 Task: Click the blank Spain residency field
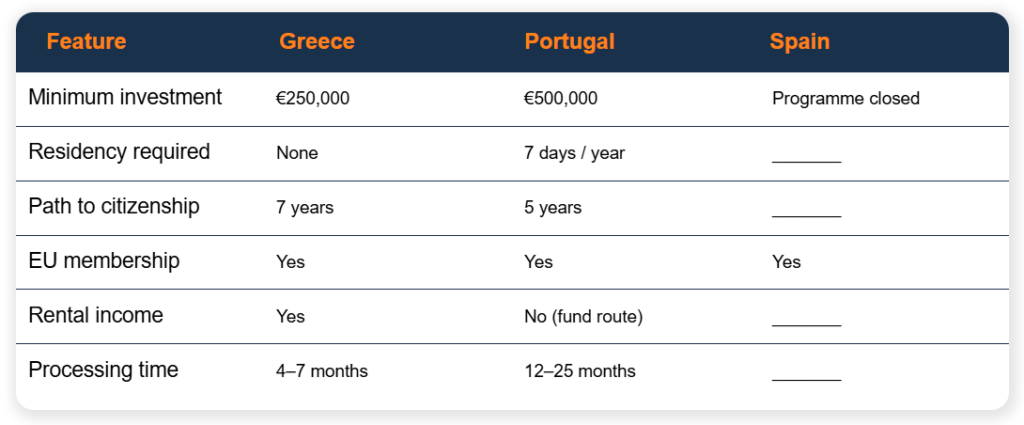click(x=807, y=159)
